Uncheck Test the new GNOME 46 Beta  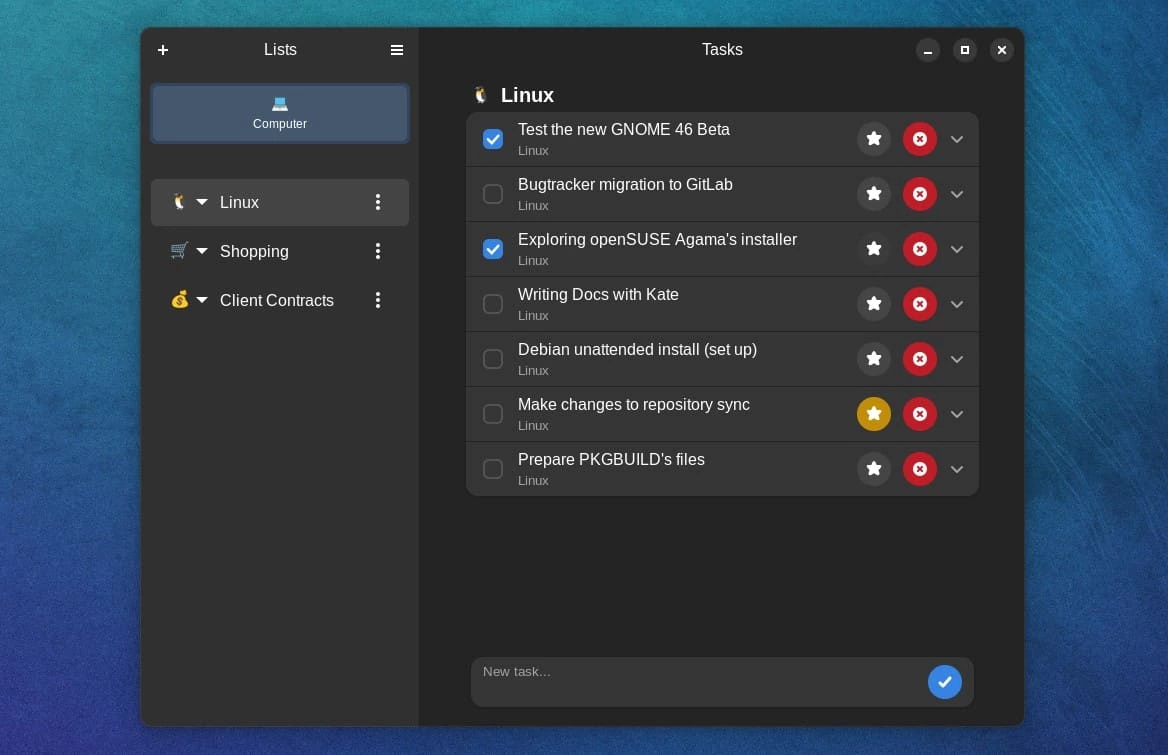point(492,139)
